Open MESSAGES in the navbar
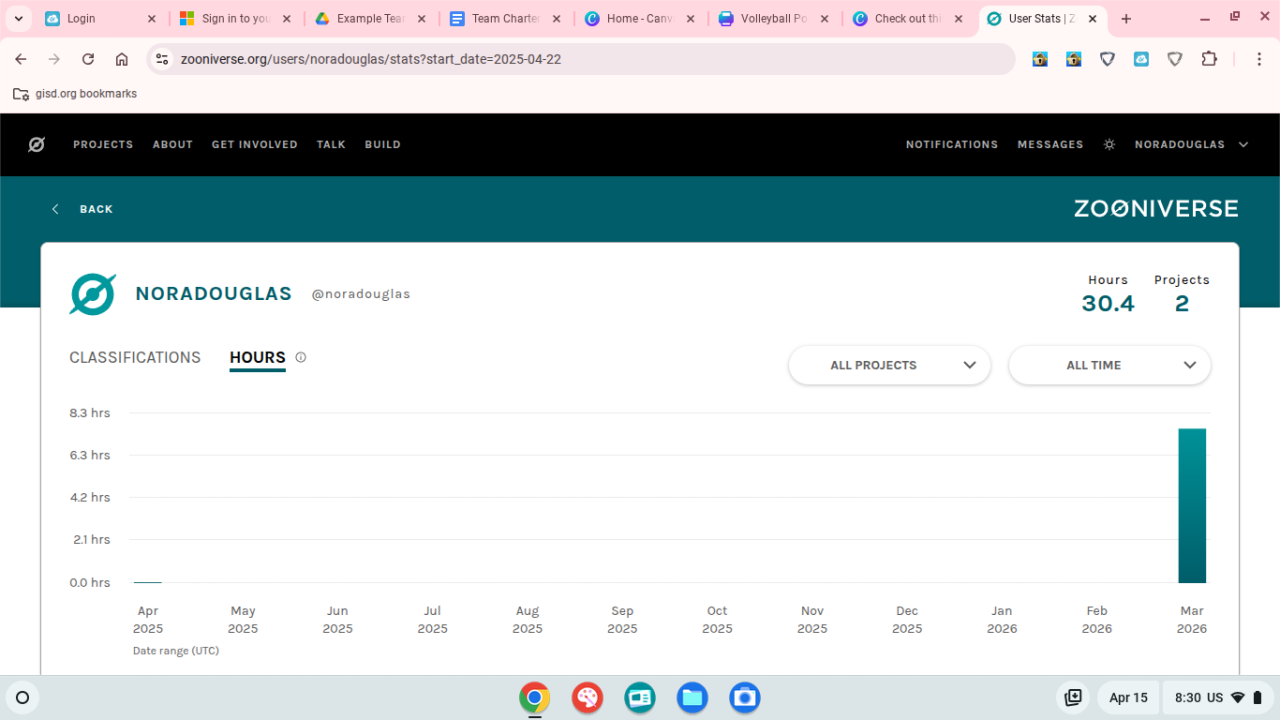The height and width of the screenshot is (720, 1280). coord(1050,144)
